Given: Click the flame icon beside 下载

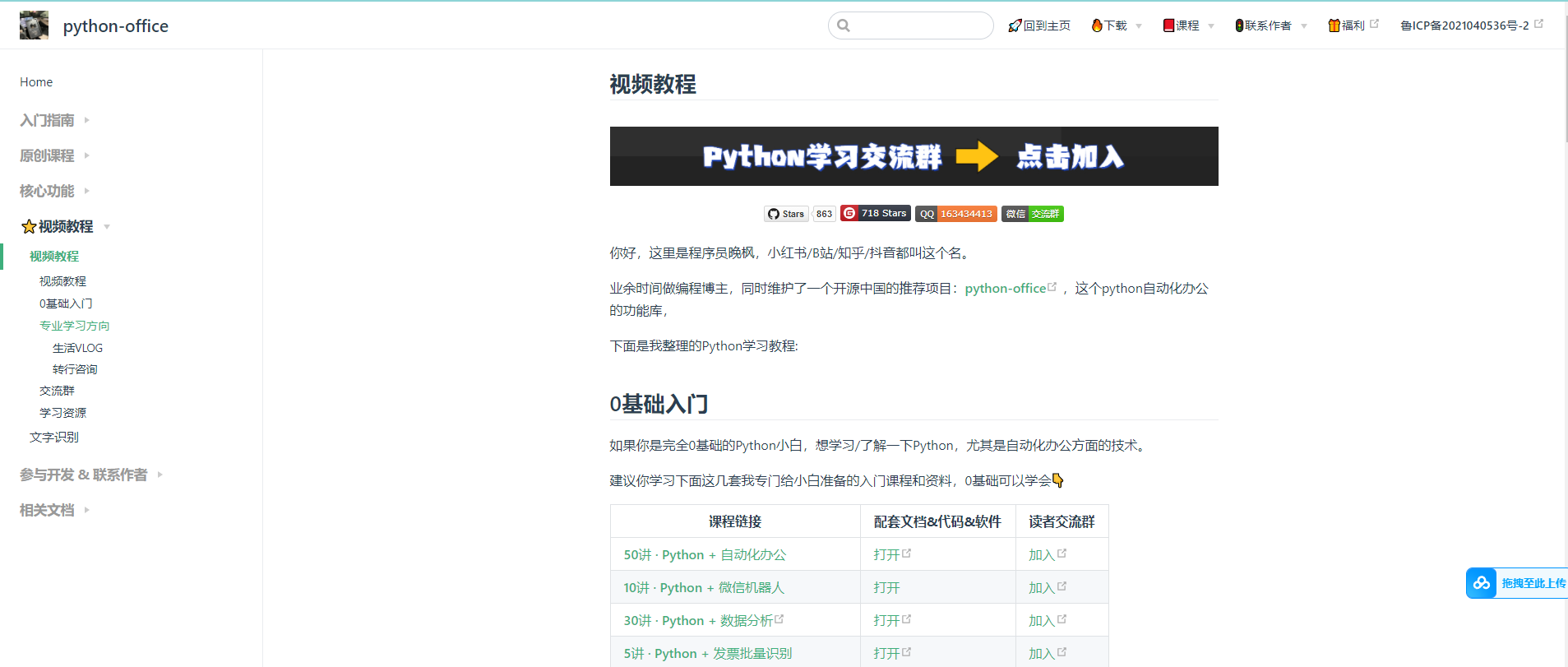Looking at the screenshot, I should [x=1097, y=25].
